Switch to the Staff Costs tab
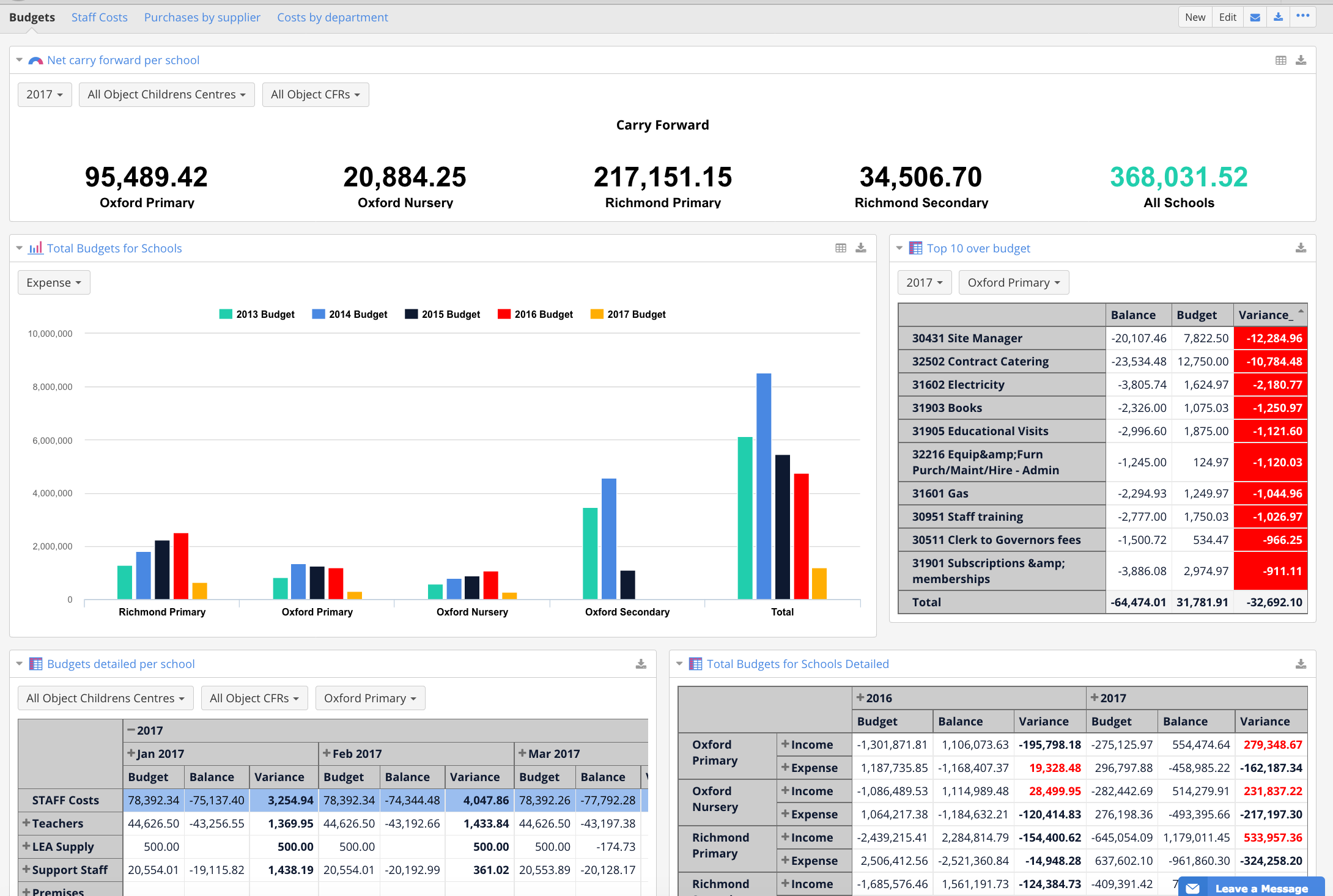This screenshot has height=896, width=1333. pyautogui.click(x=100, y=17)
